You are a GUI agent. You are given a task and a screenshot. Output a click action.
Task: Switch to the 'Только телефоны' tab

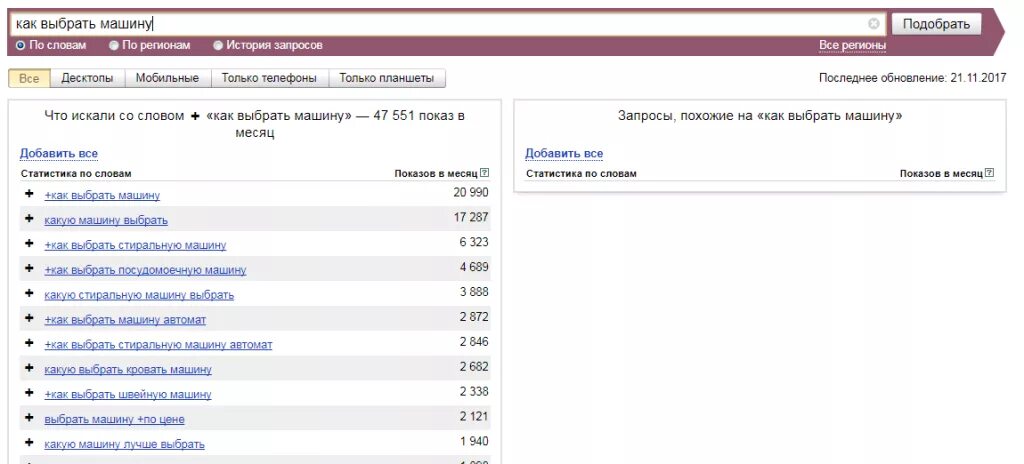[269, 78]
